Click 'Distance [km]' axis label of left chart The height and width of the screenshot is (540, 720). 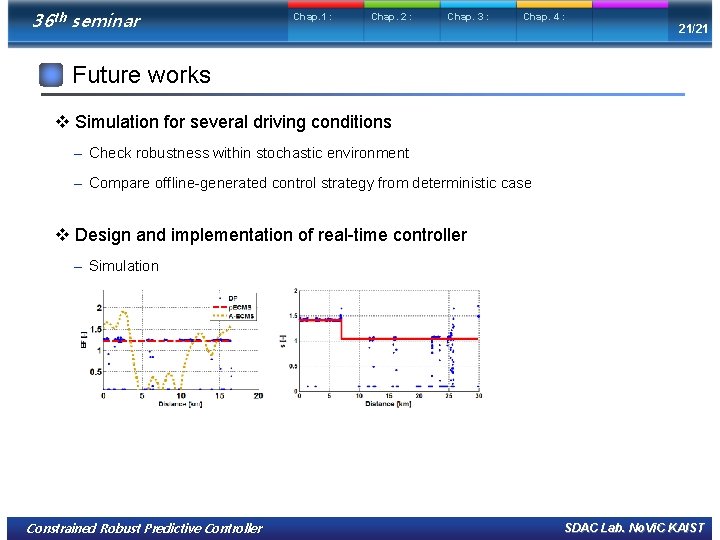tap(180, 404)
